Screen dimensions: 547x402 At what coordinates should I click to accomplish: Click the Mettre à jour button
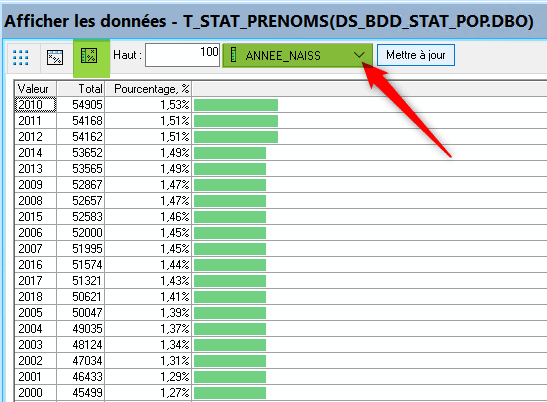click(415, 55)
